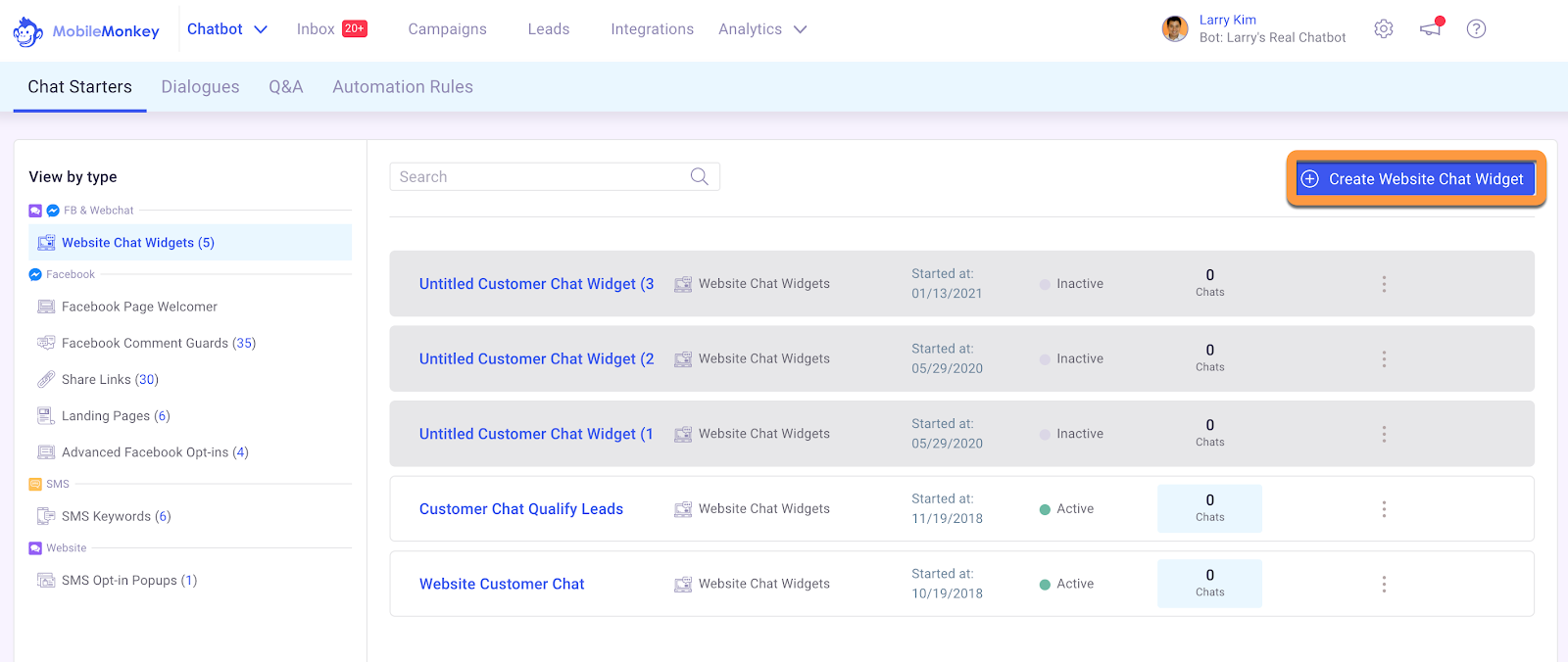
Task: Expand the Chatbot dropdown menu
Action: (261, 29)
